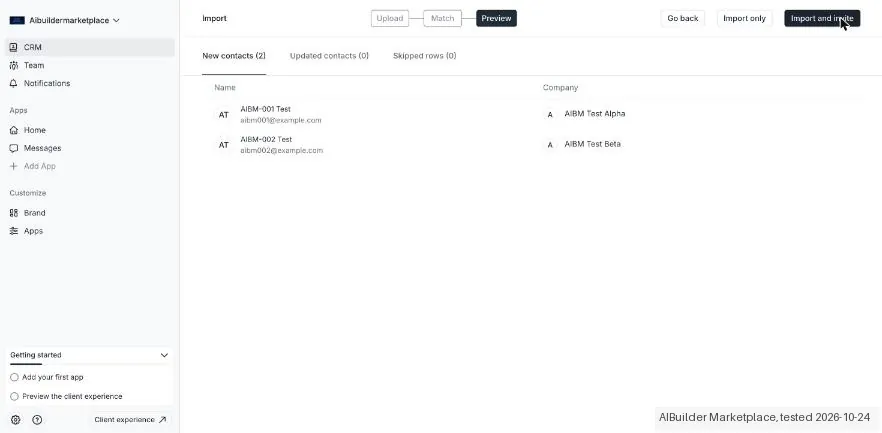Switch to the Updated contacts (0) tab

[329, 56]
